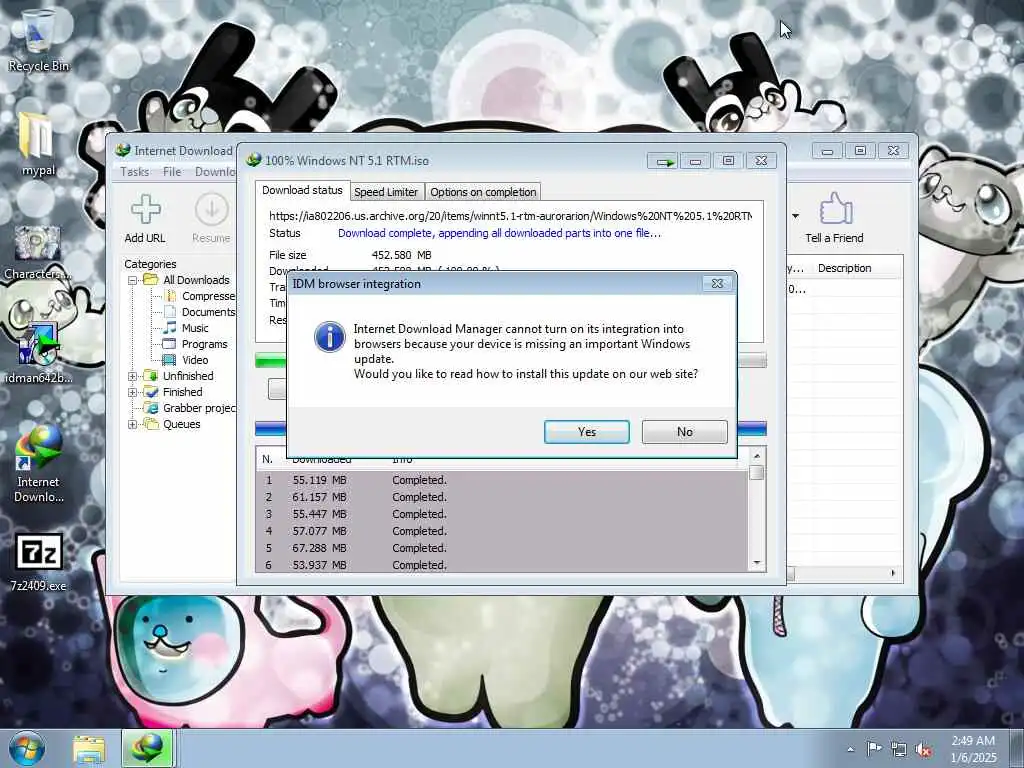Image resolution: width=1024 pixels, height=768 pixels.
Task: Click the green arrow button in download window title bar
Action: (663, 161)
